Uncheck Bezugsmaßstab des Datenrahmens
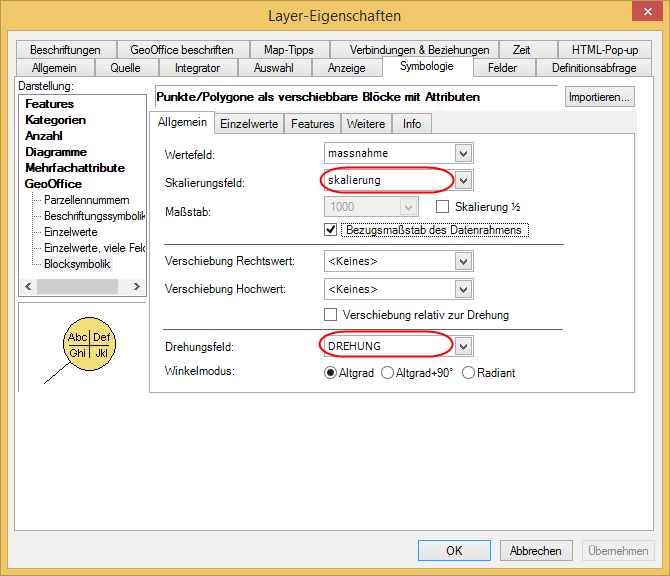Screen dimensions: 670x576 [x=332, y=229]
